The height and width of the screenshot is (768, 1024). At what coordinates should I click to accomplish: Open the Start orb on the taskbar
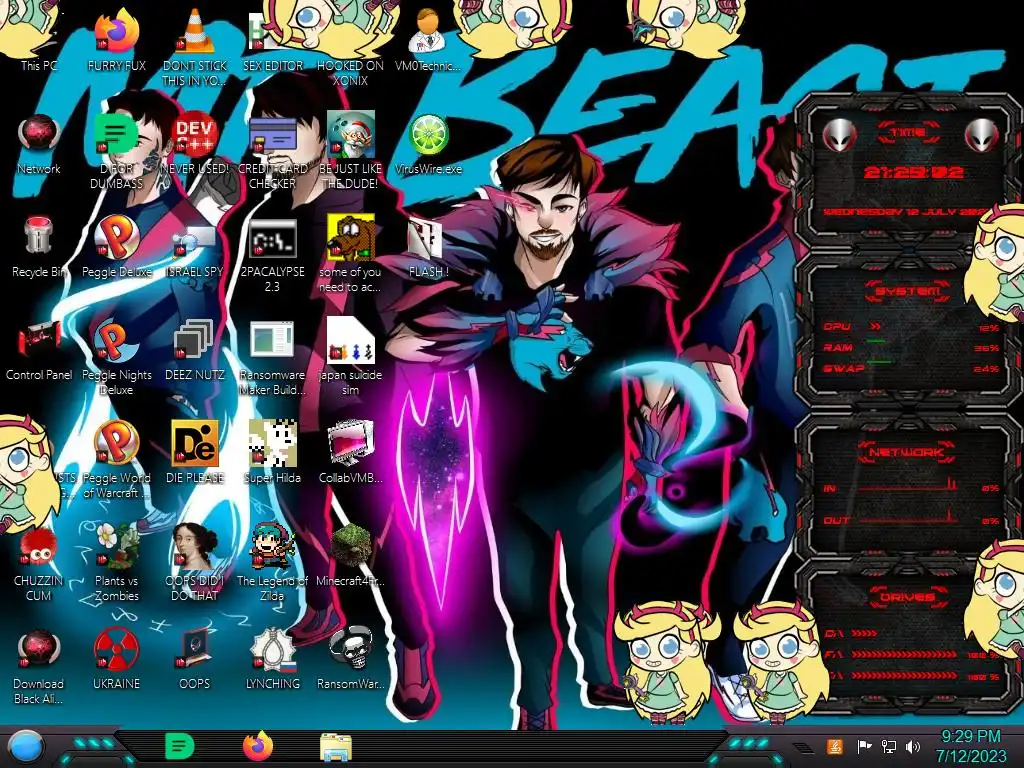27,746
